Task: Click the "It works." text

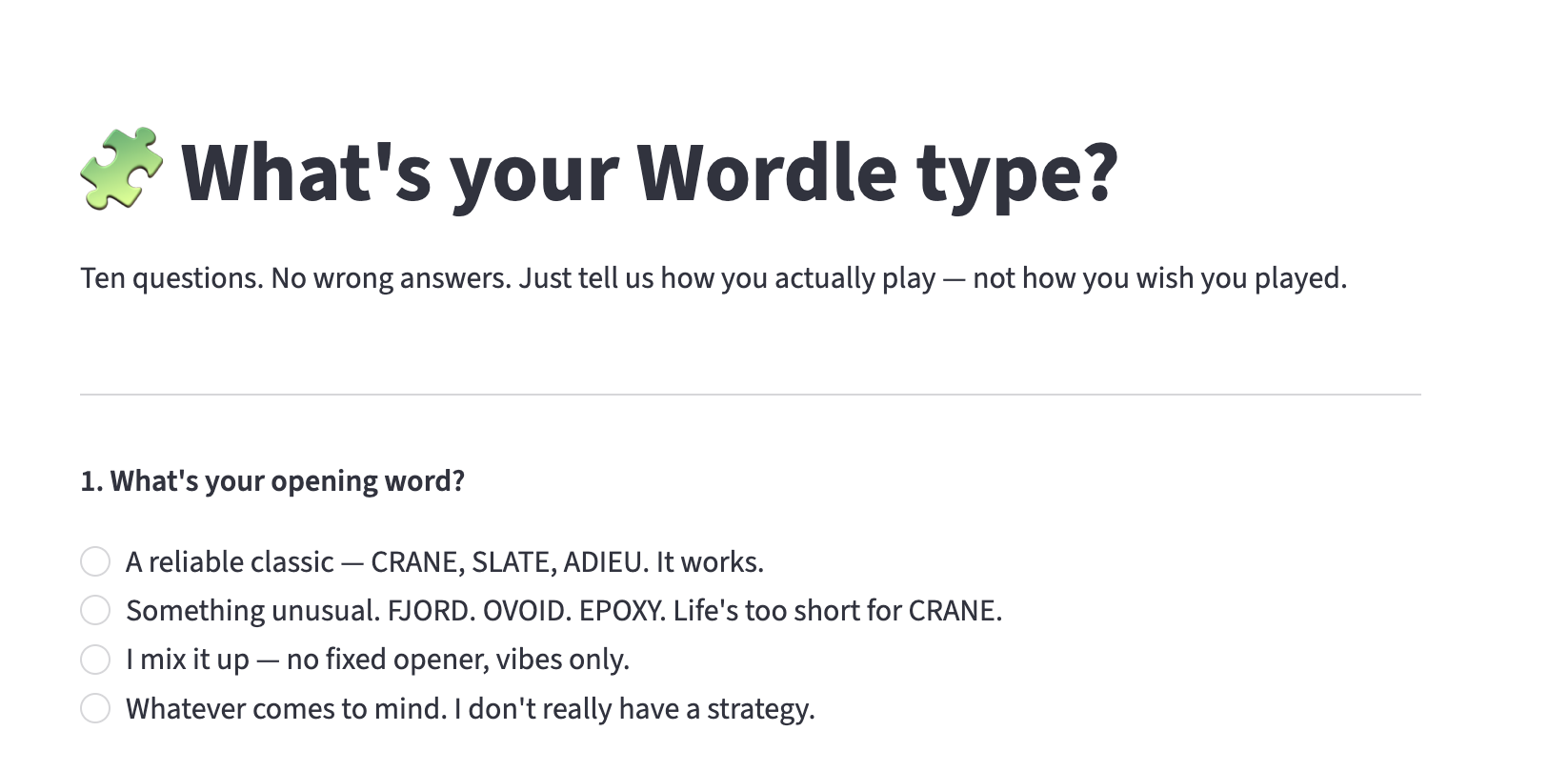Action: point(710,562)
